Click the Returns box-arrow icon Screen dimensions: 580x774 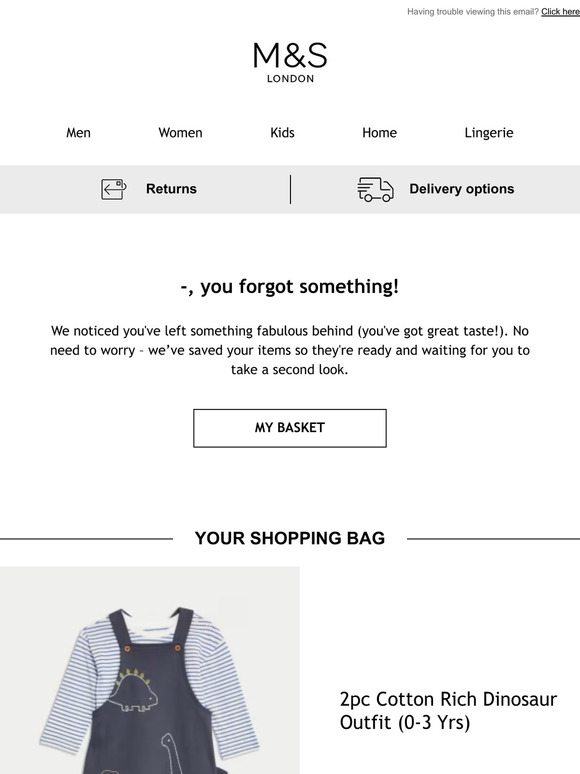114,189
